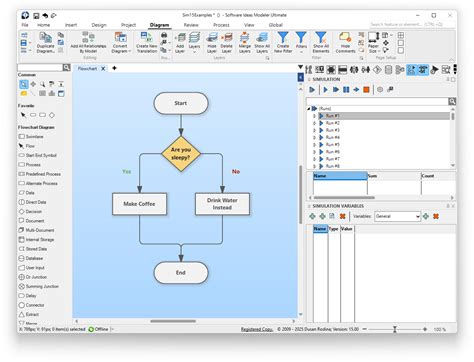Open the Layers dropdown in ribbon
The height and width of the screenshot is (362, 474).
coord(194,42)
